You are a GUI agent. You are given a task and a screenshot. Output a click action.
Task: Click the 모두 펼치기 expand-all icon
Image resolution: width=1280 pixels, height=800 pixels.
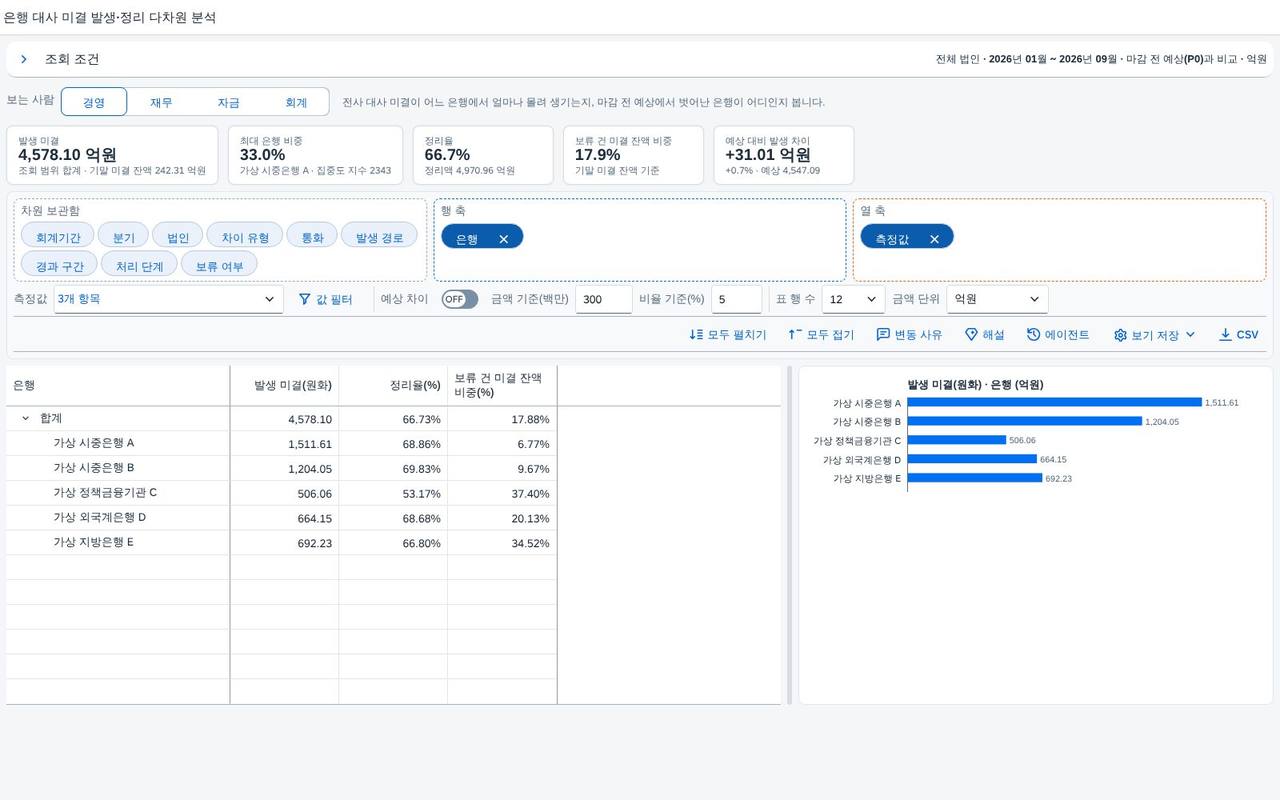tap(697, 335)
